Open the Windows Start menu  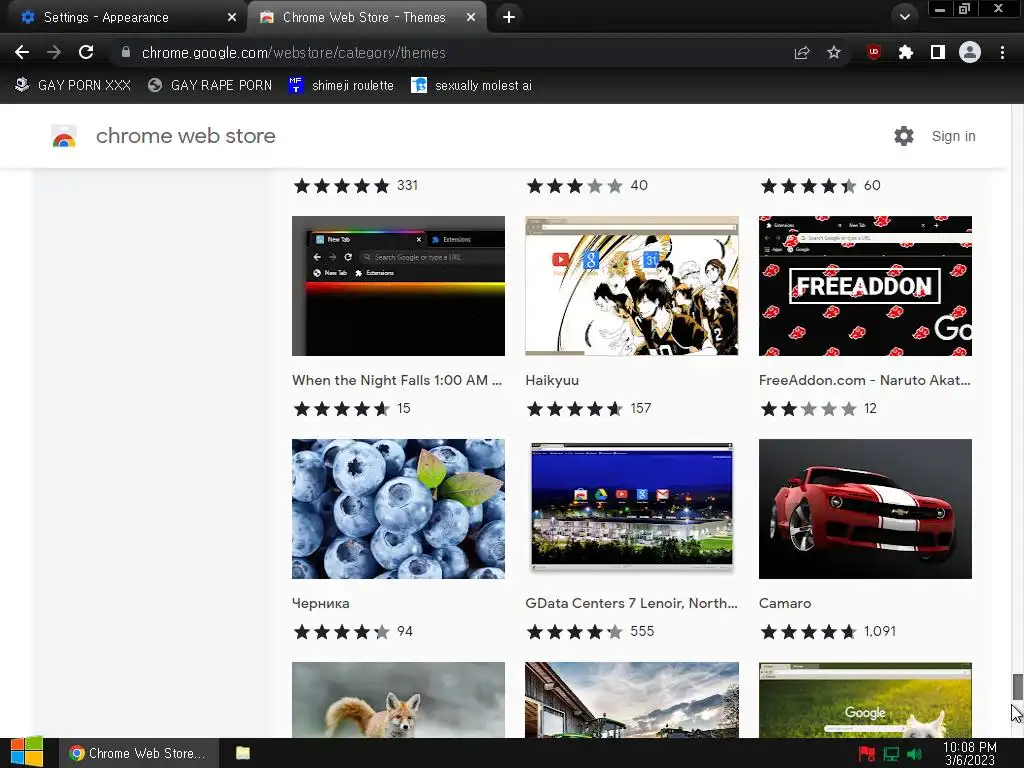(26, 752)
